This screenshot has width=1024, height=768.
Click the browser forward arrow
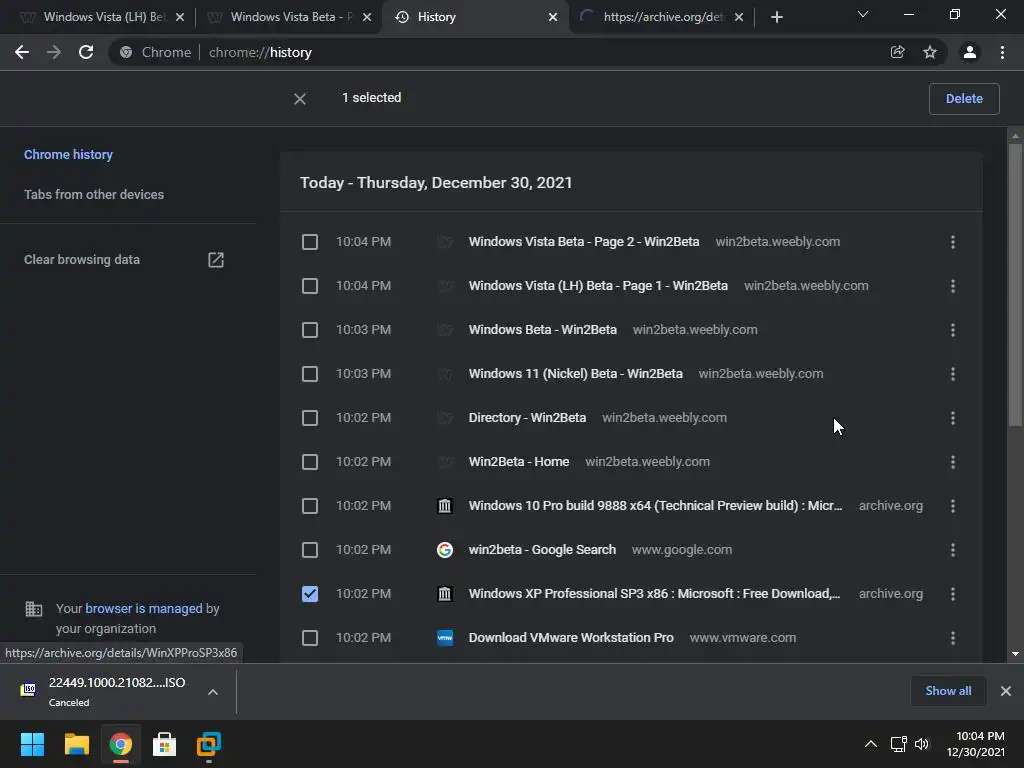pos(54,52)
